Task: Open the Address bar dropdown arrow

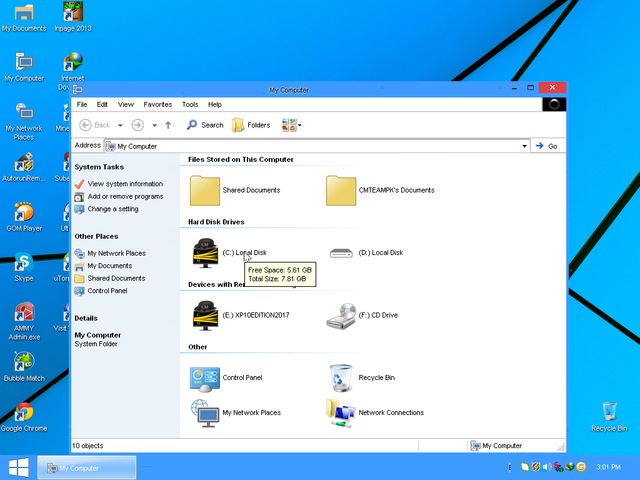Action: 524,146
